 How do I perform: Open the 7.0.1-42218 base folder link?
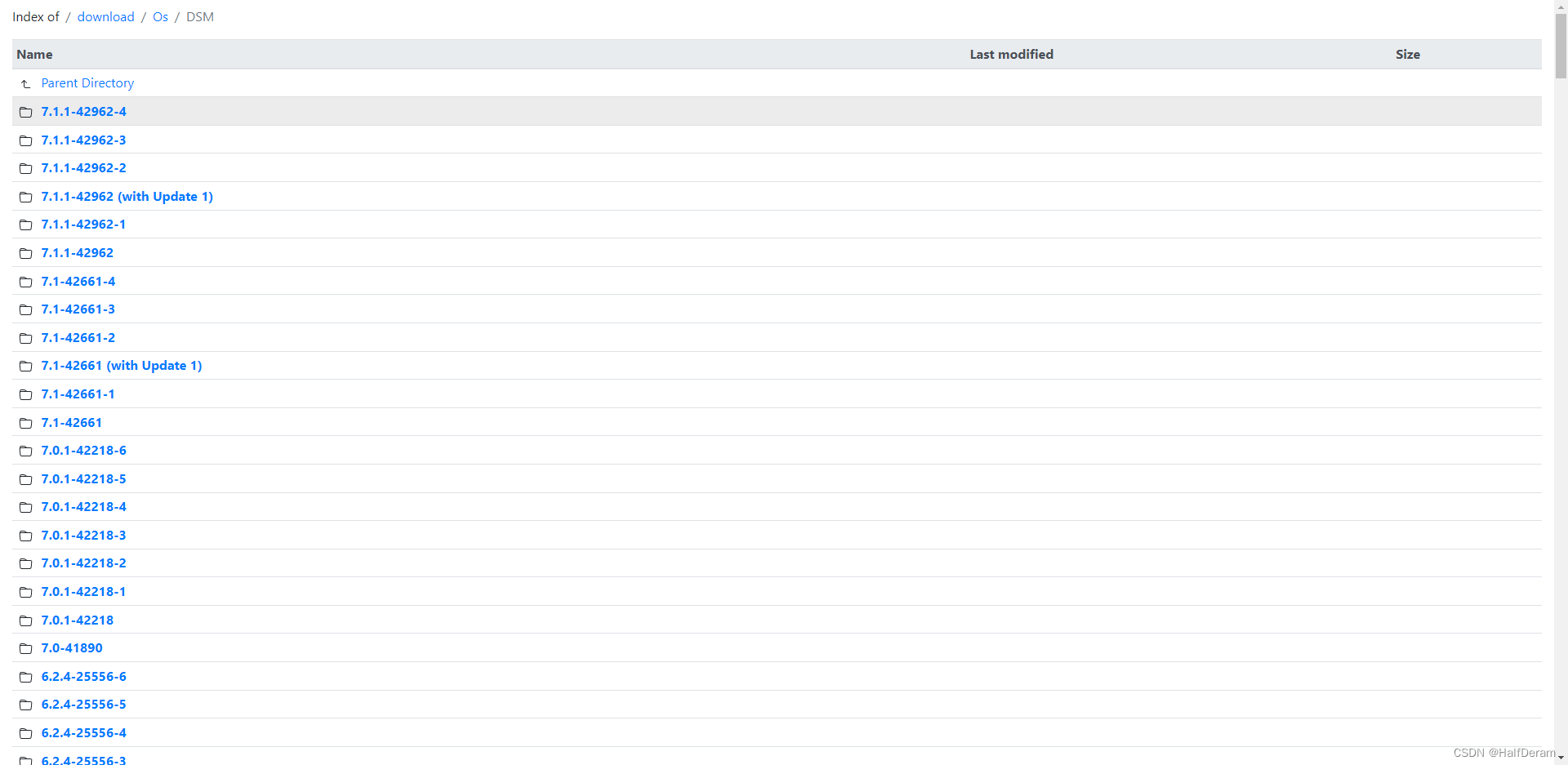tap(78, 620)
